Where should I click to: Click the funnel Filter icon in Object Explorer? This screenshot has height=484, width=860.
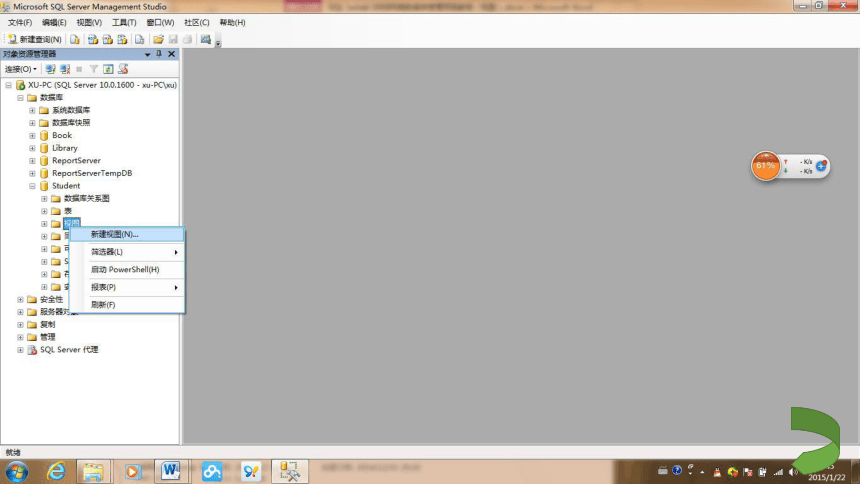(x=94, y=69)
